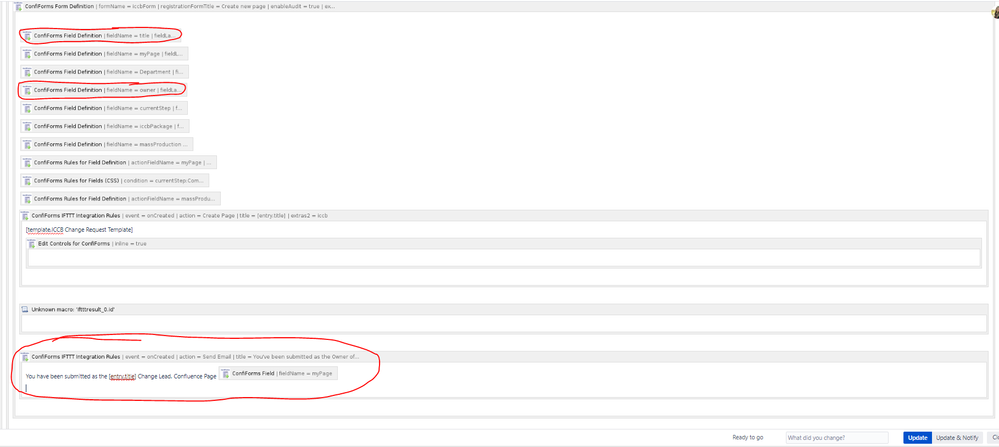Select the ConfiForms Form Definition macro icon
This screenshot has width=999, height=447.
pos(19,6)
